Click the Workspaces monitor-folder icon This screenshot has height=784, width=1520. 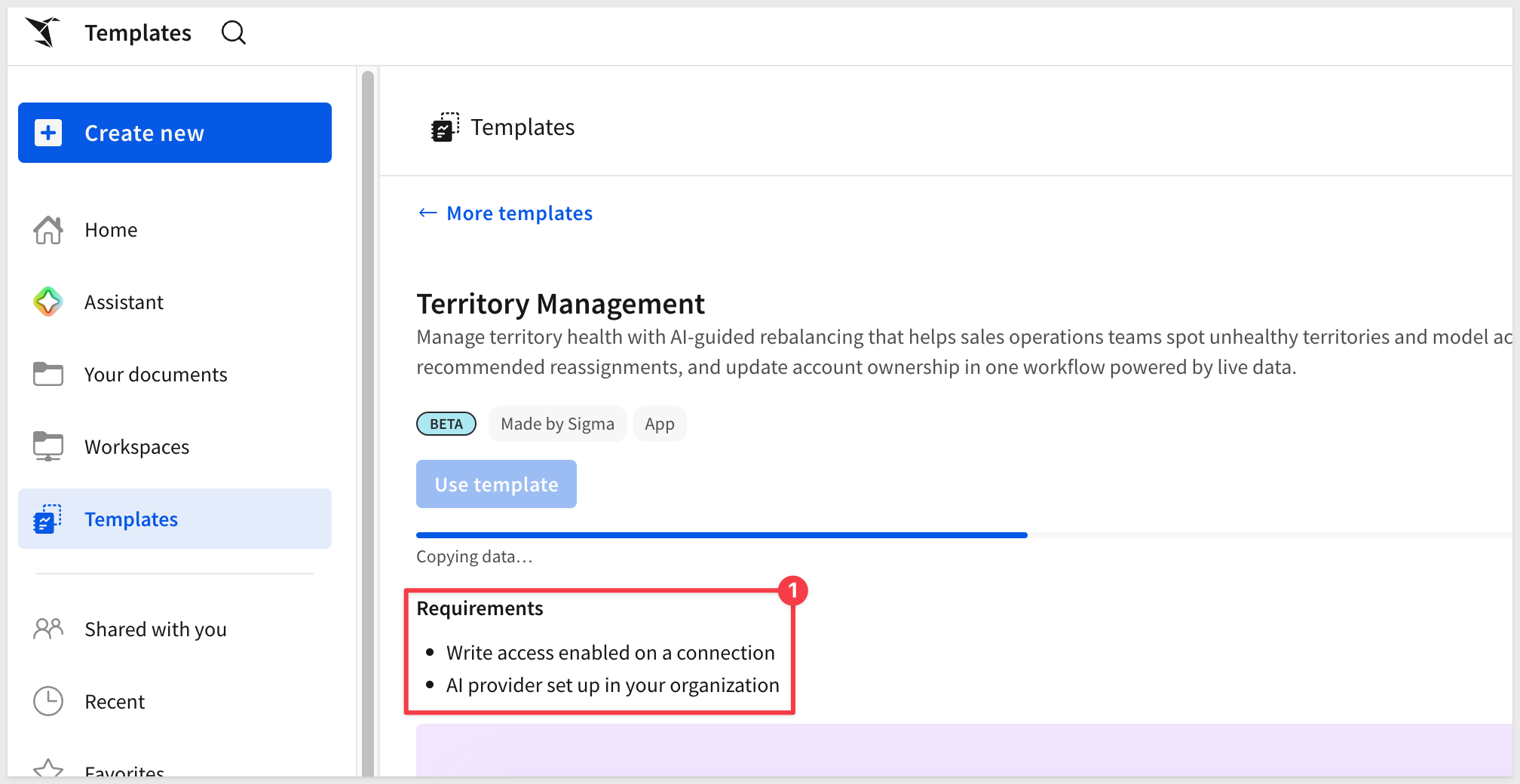coord(48,446)
